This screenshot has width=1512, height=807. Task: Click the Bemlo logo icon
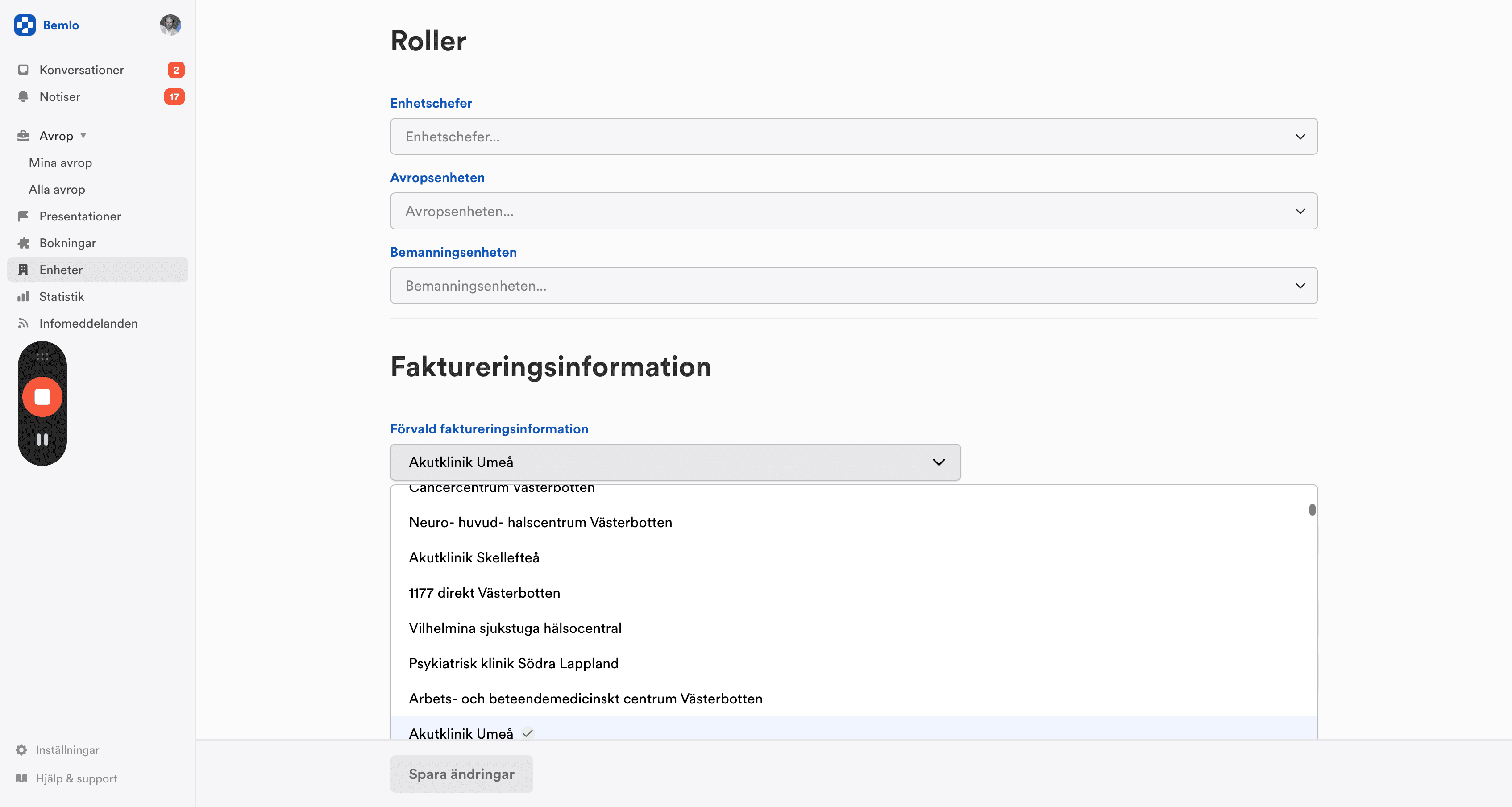pyautogui.click(x=25, y=25)
